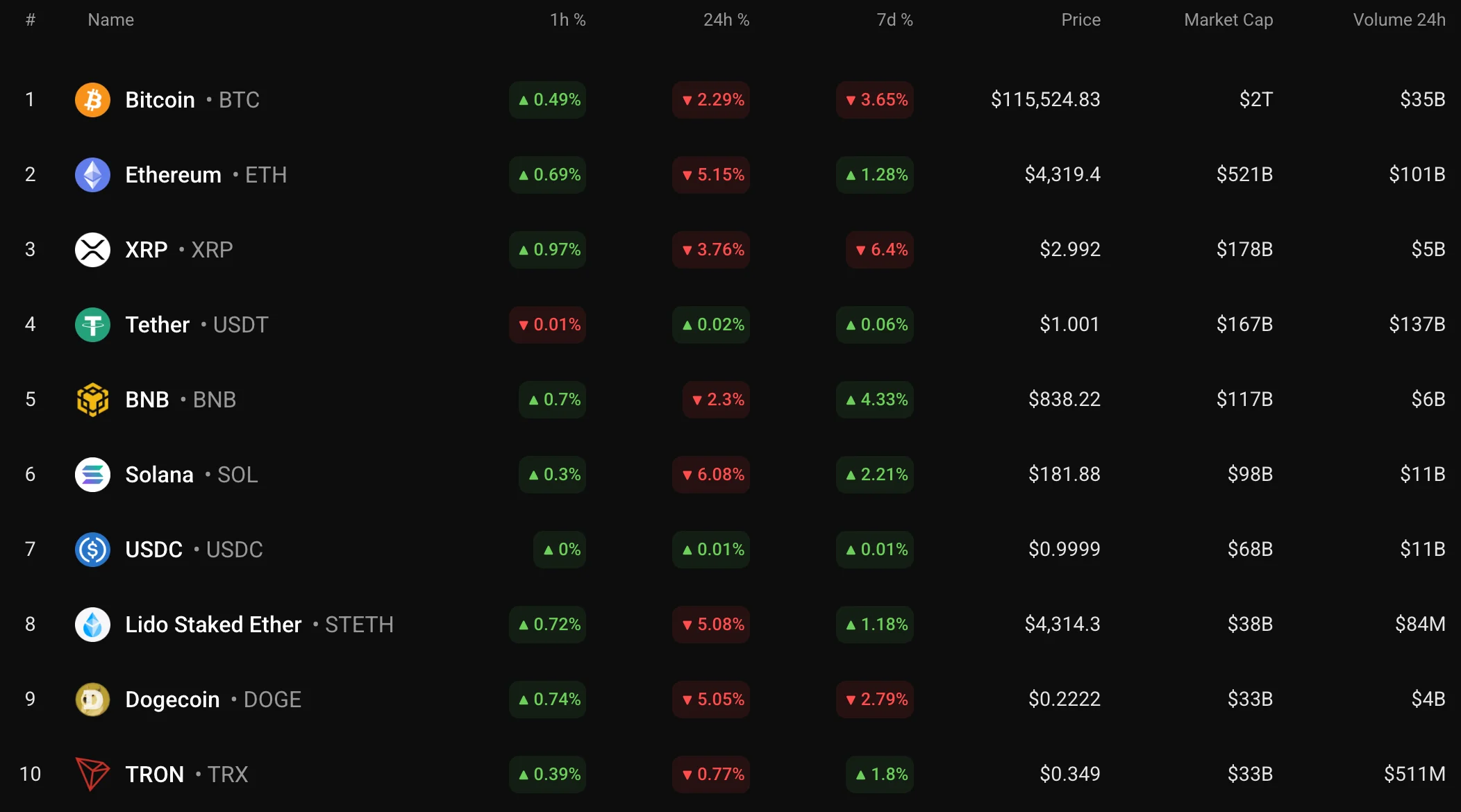This screenshot has width=1461, height=812.
Task: Open the Dogecoin name link
Action: click(172, 700)
